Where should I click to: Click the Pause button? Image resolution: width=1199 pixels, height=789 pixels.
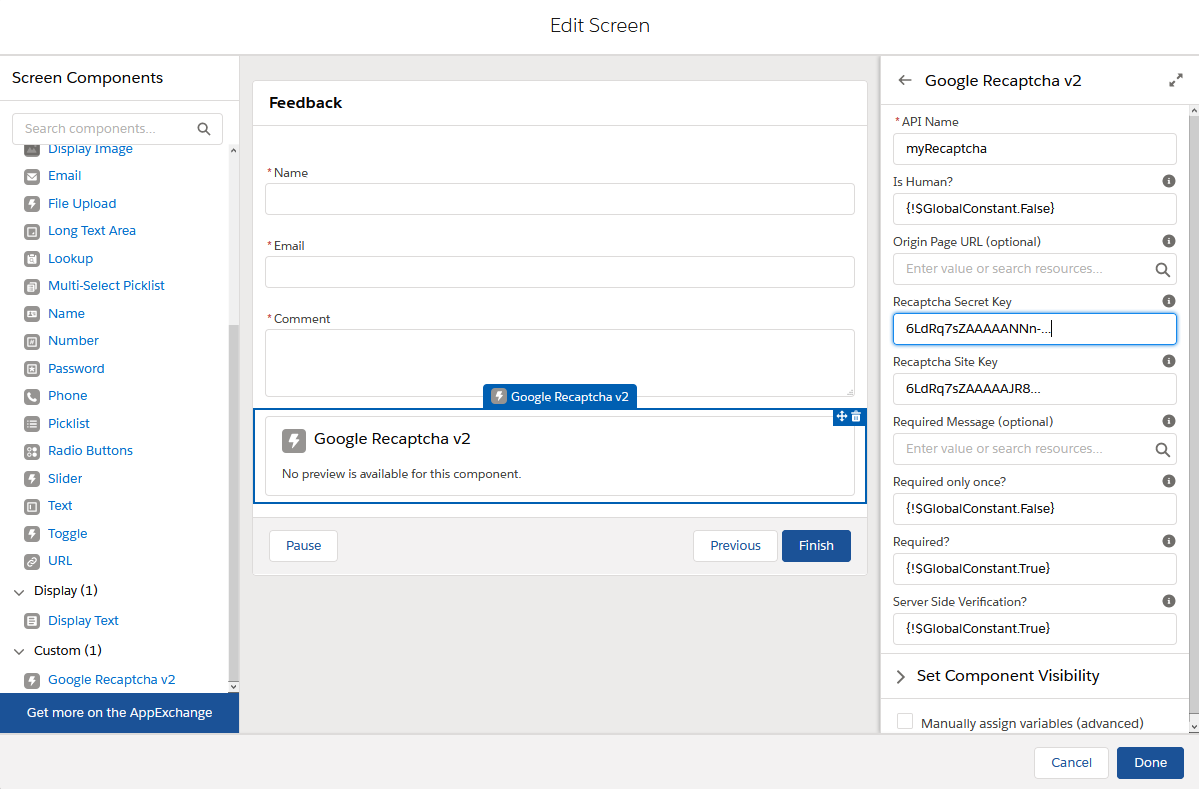tap(304, 546)
